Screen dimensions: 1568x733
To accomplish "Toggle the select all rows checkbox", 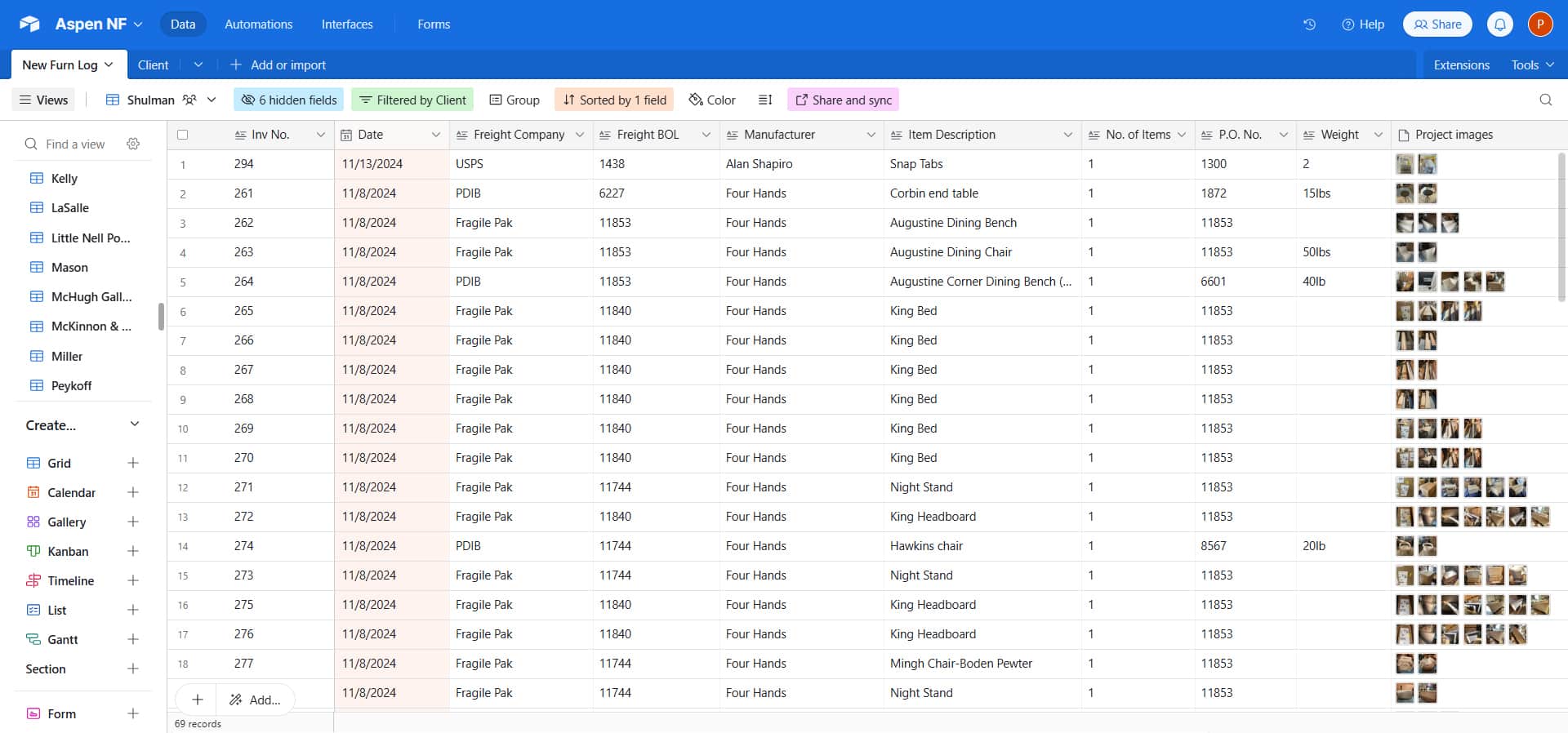I will 183,135.
